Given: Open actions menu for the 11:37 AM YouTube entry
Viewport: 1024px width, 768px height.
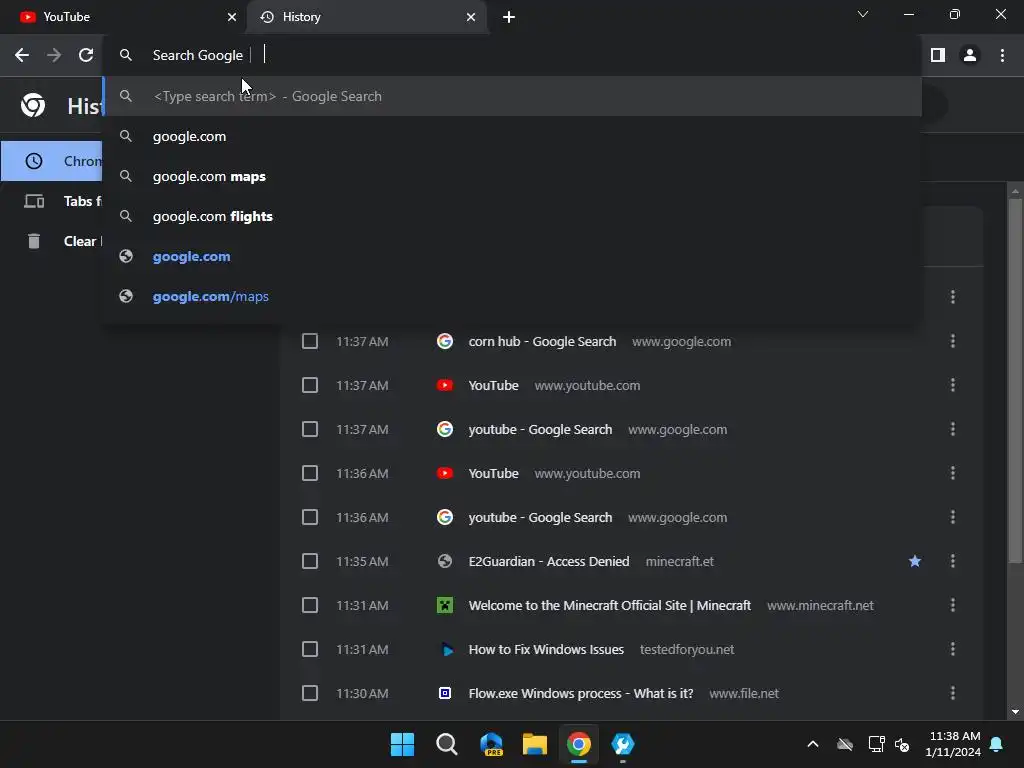Looking at the screenshot, I should pos(952,385).
